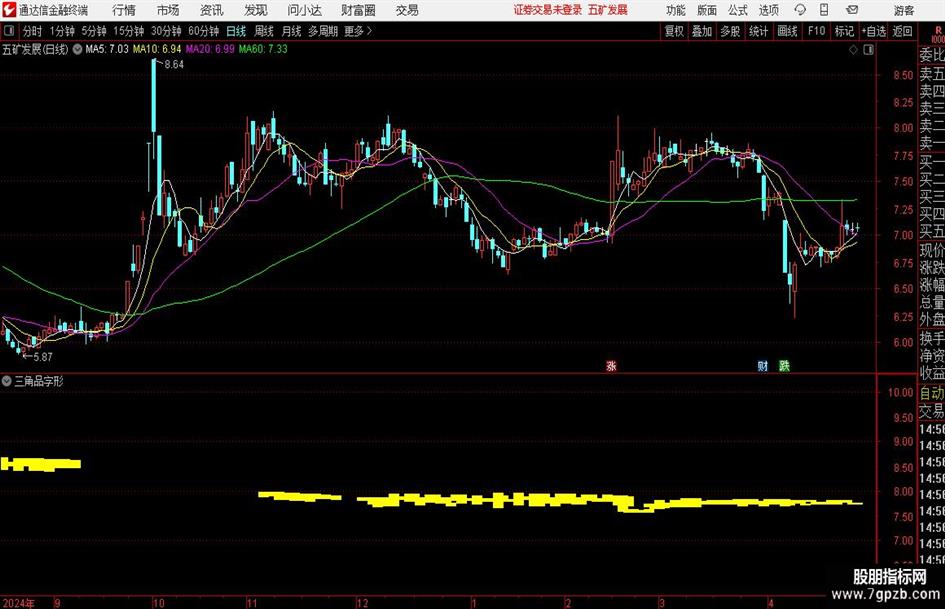Click the 多股 multi-stock button
This screenshot has width=945, height=609.
(x=730, y=31)
